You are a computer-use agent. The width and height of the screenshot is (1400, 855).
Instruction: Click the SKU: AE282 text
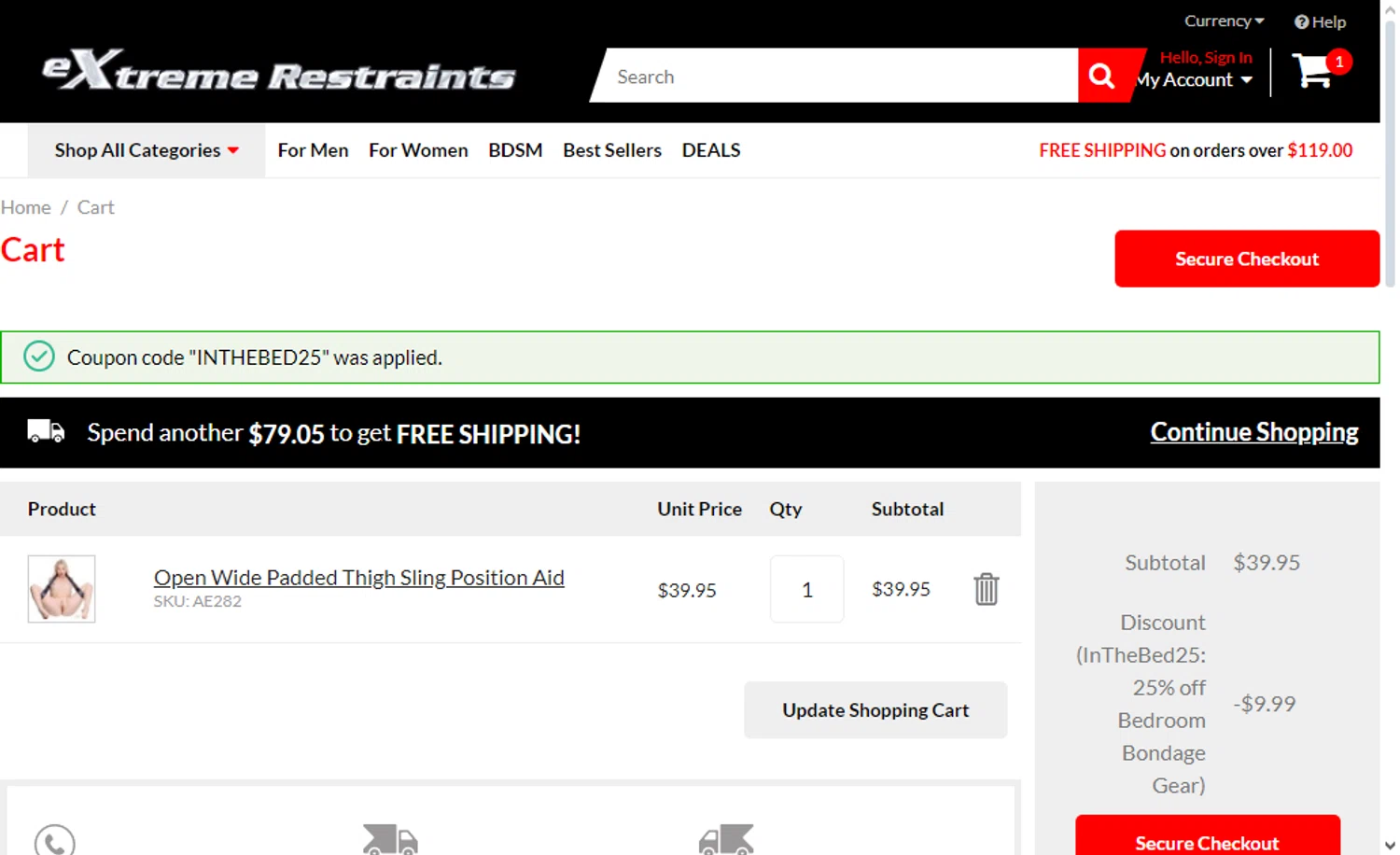[x=198, y=601]
